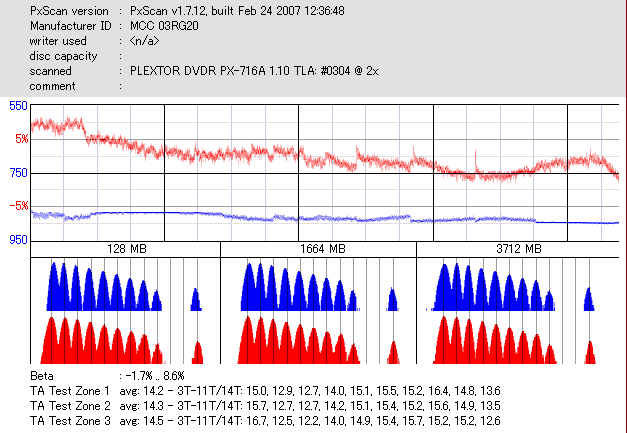The height and width of the screenshot is (433, 627).
Task: Select the 'PxScan v1.7.12, built Feb 24 2007 12:36:48' text
Action: (x=237, y=11)
